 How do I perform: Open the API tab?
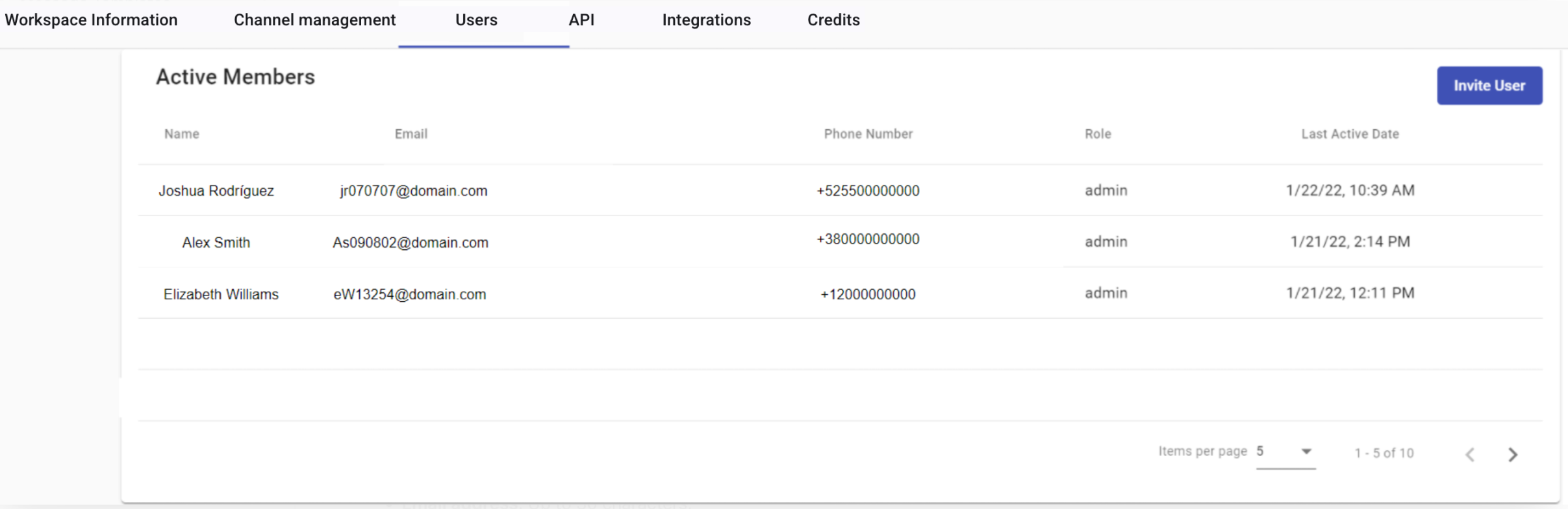[581, 20]
